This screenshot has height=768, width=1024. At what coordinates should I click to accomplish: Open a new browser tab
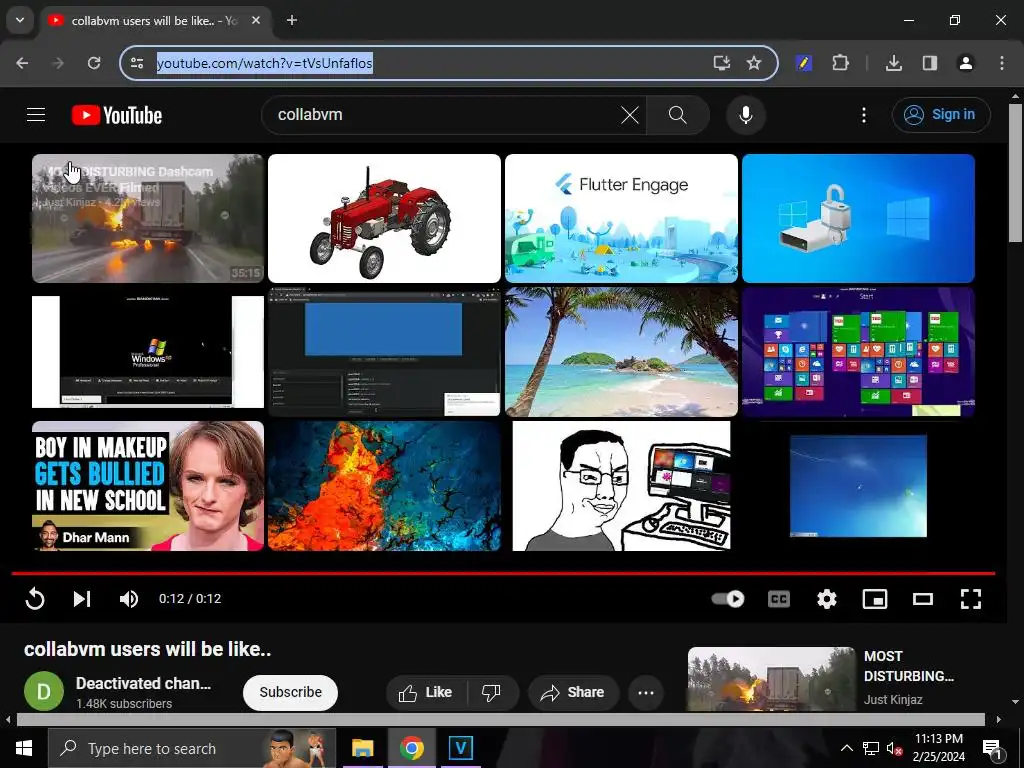click(x=292, y=20)
